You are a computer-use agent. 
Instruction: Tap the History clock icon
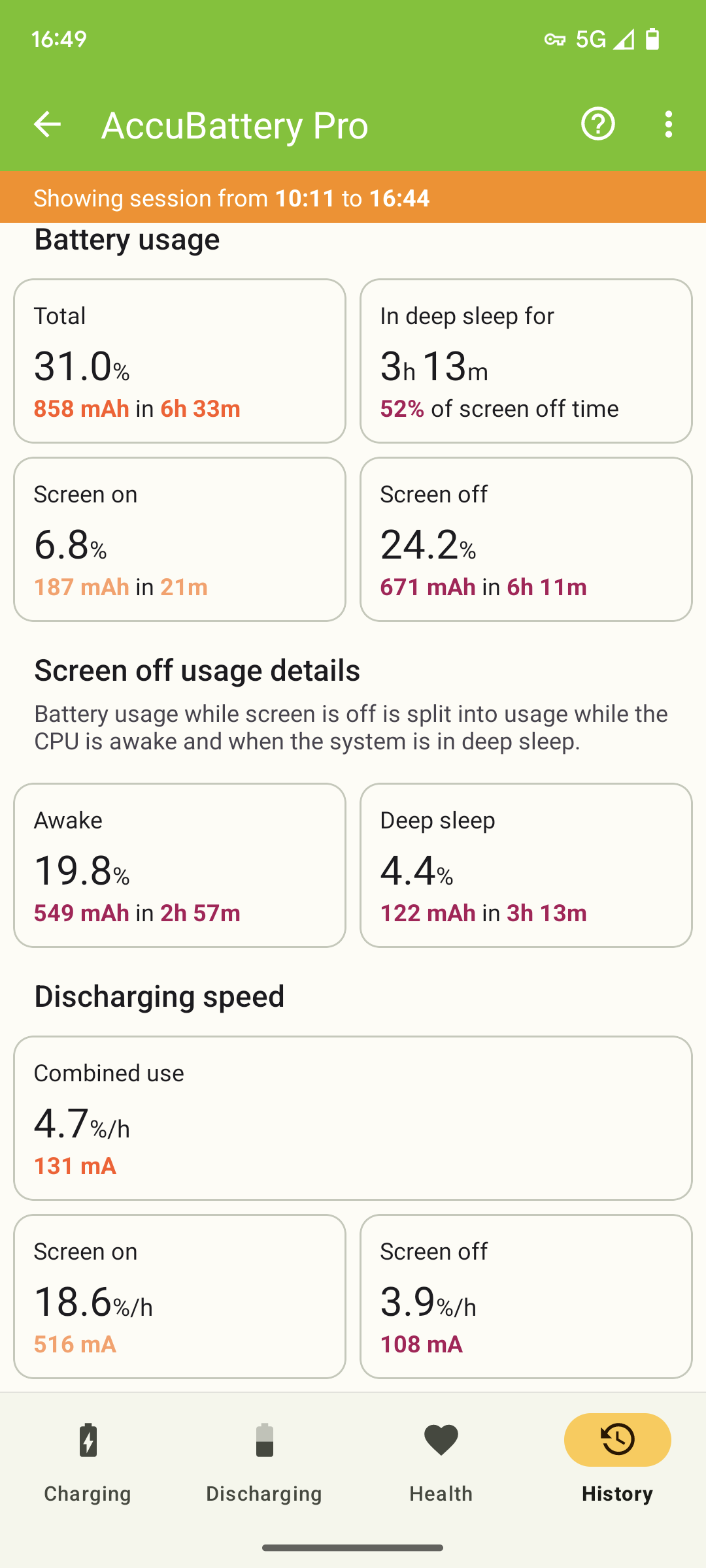pyautogui.click(x=618, y=1440)
